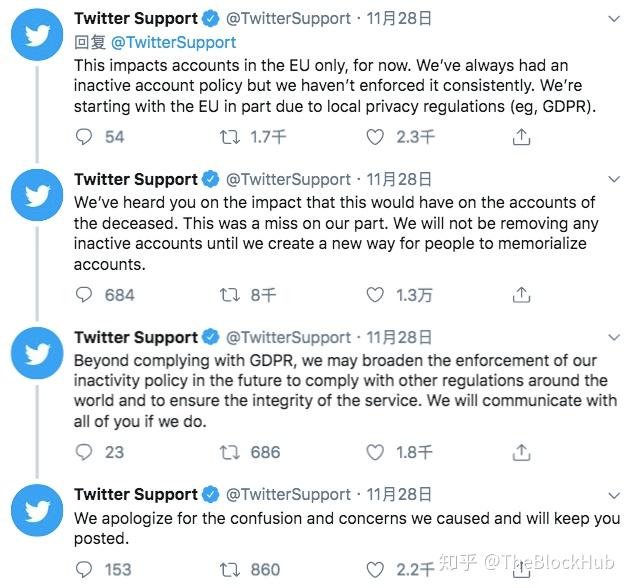
Task: Open the @TwitterSupport reply mention link
Action: [173, 42]
